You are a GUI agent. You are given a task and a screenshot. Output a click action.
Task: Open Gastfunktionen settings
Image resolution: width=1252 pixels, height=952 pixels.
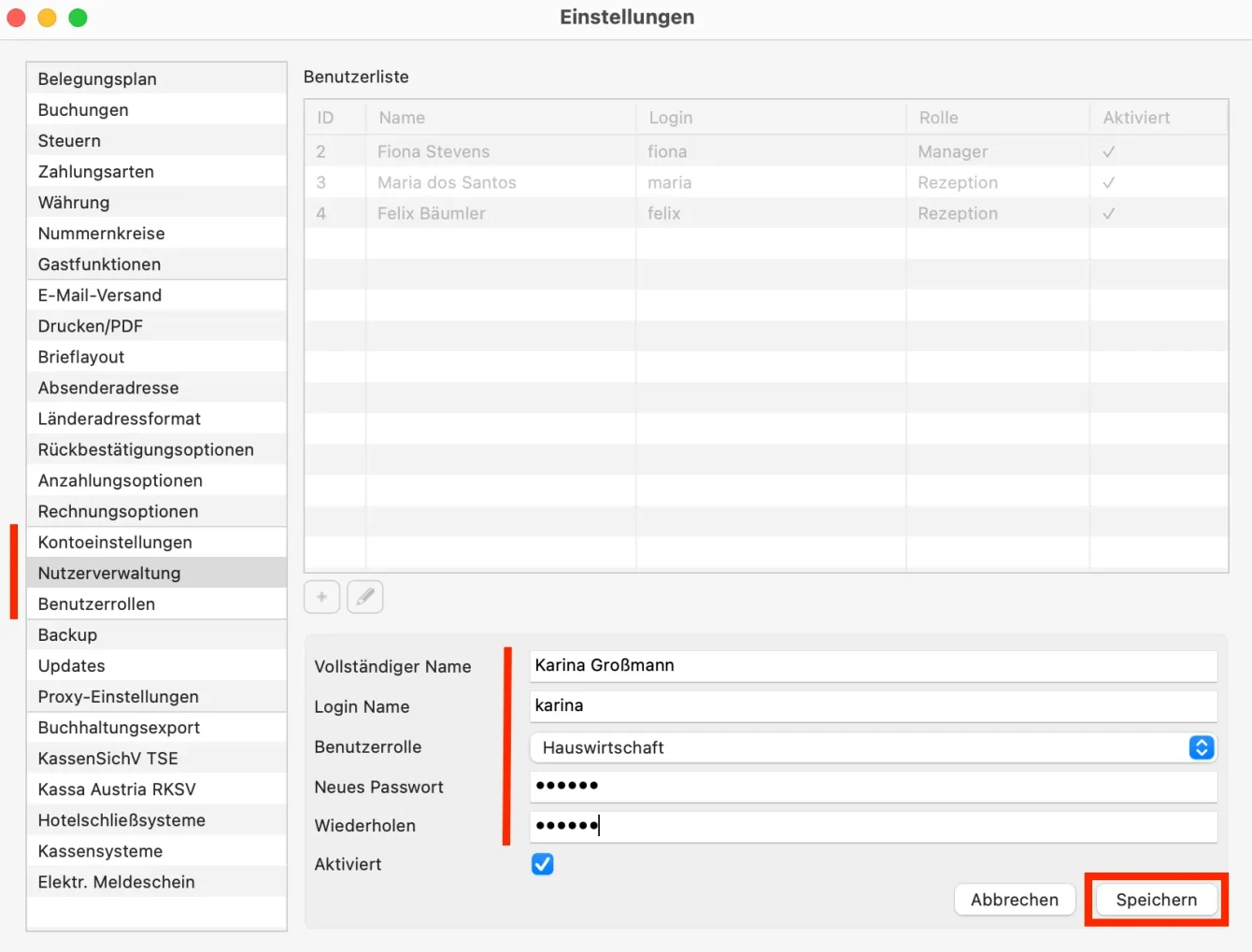(x=157, y=263)
